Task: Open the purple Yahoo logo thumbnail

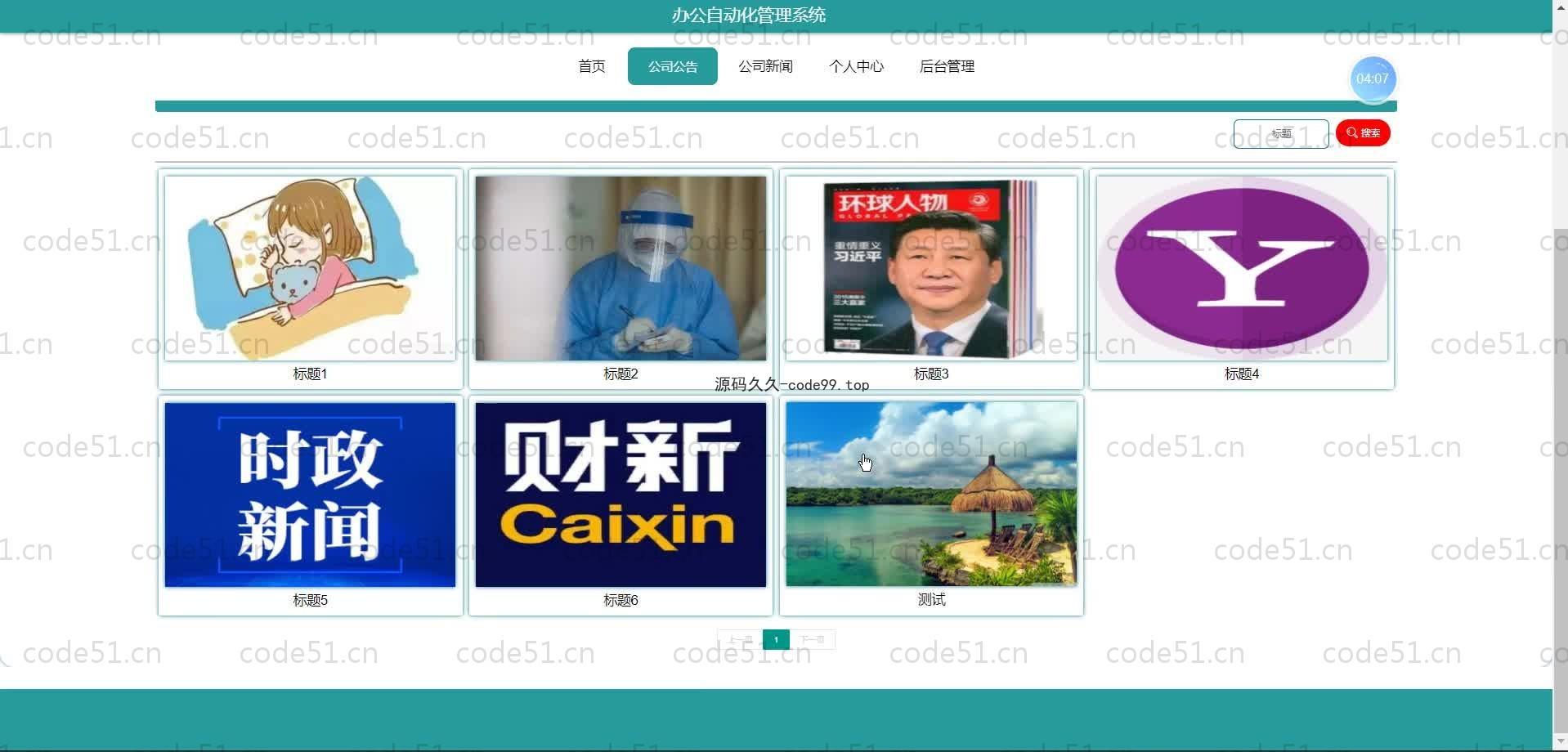Action: [1242, 268]
